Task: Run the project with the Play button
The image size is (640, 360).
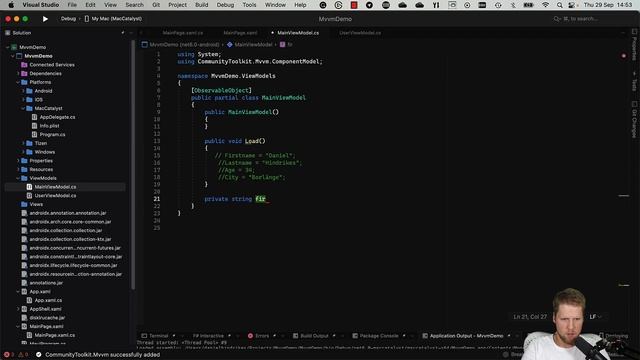Action: (45, 19)
